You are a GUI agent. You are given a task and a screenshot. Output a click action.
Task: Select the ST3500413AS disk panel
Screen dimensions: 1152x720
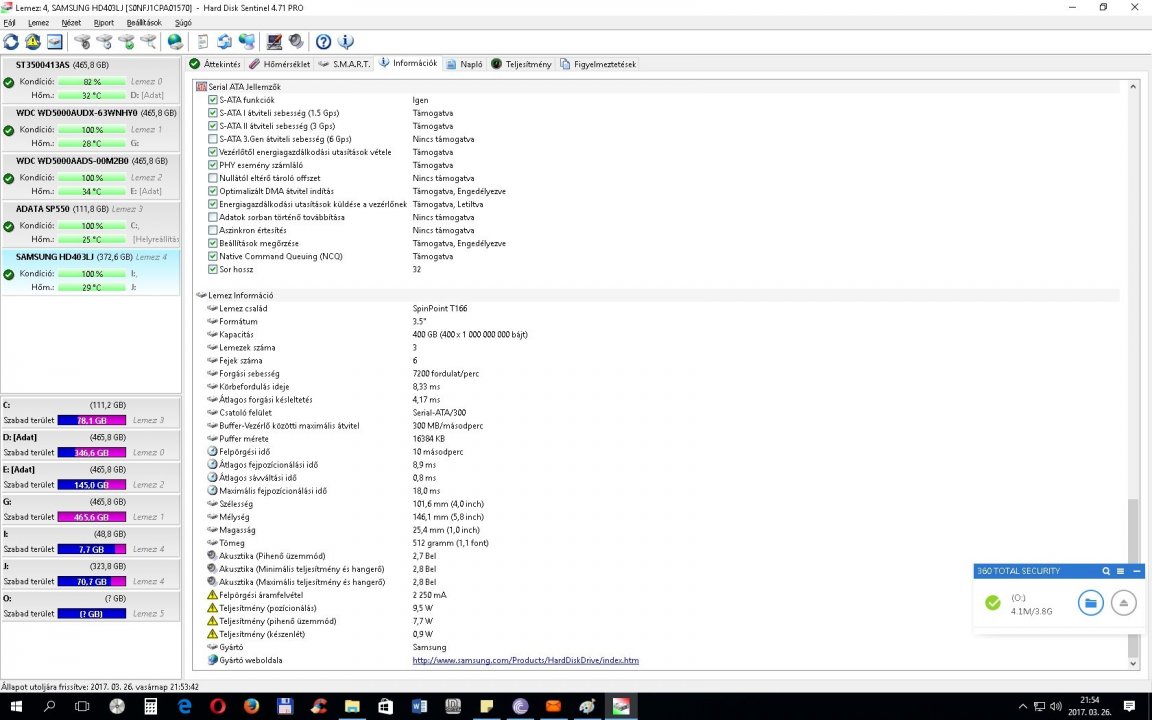click(x=90, y=79)
